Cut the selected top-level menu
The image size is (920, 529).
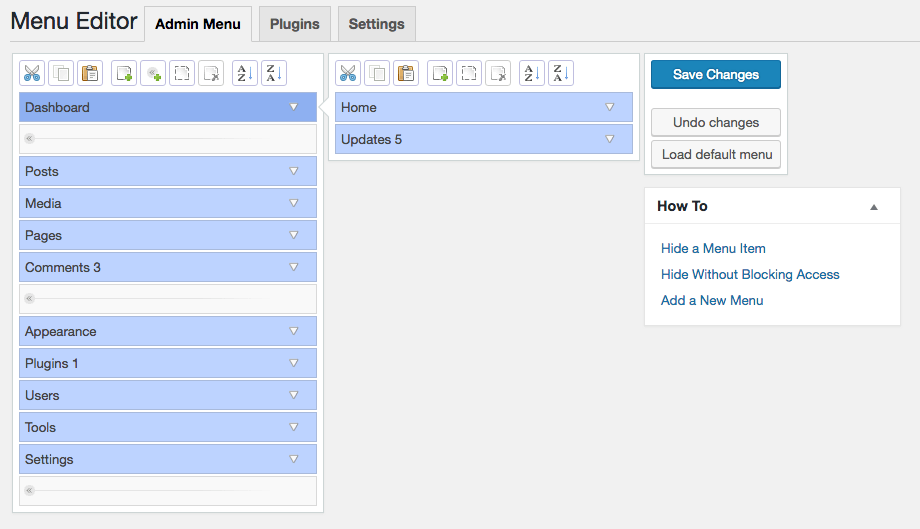click(x=32, y=73)
